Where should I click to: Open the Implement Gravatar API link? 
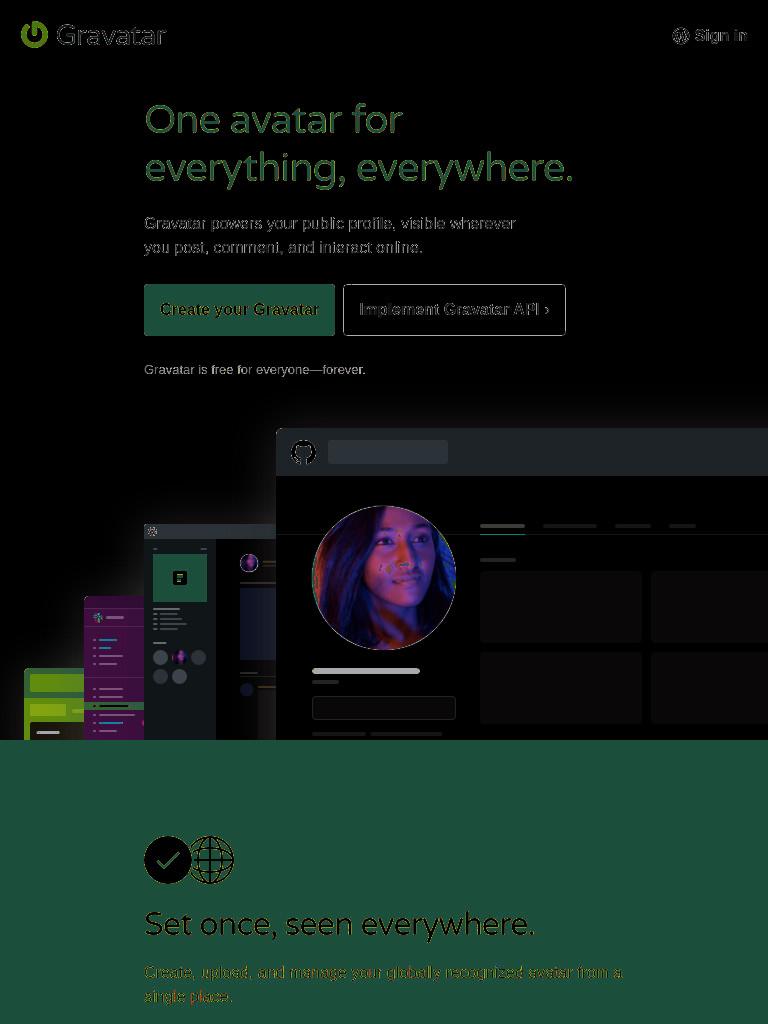pos(454,310)
